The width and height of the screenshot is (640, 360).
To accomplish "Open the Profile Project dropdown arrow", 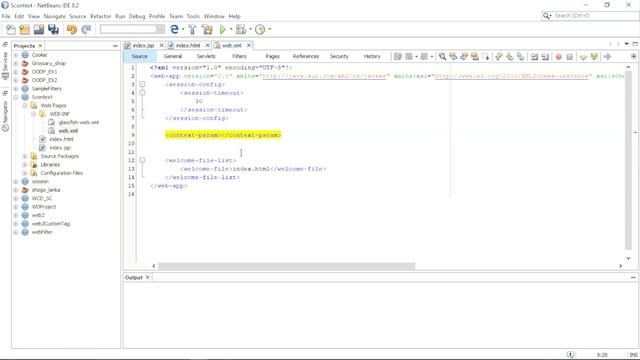I will click(x=269, y=29).
